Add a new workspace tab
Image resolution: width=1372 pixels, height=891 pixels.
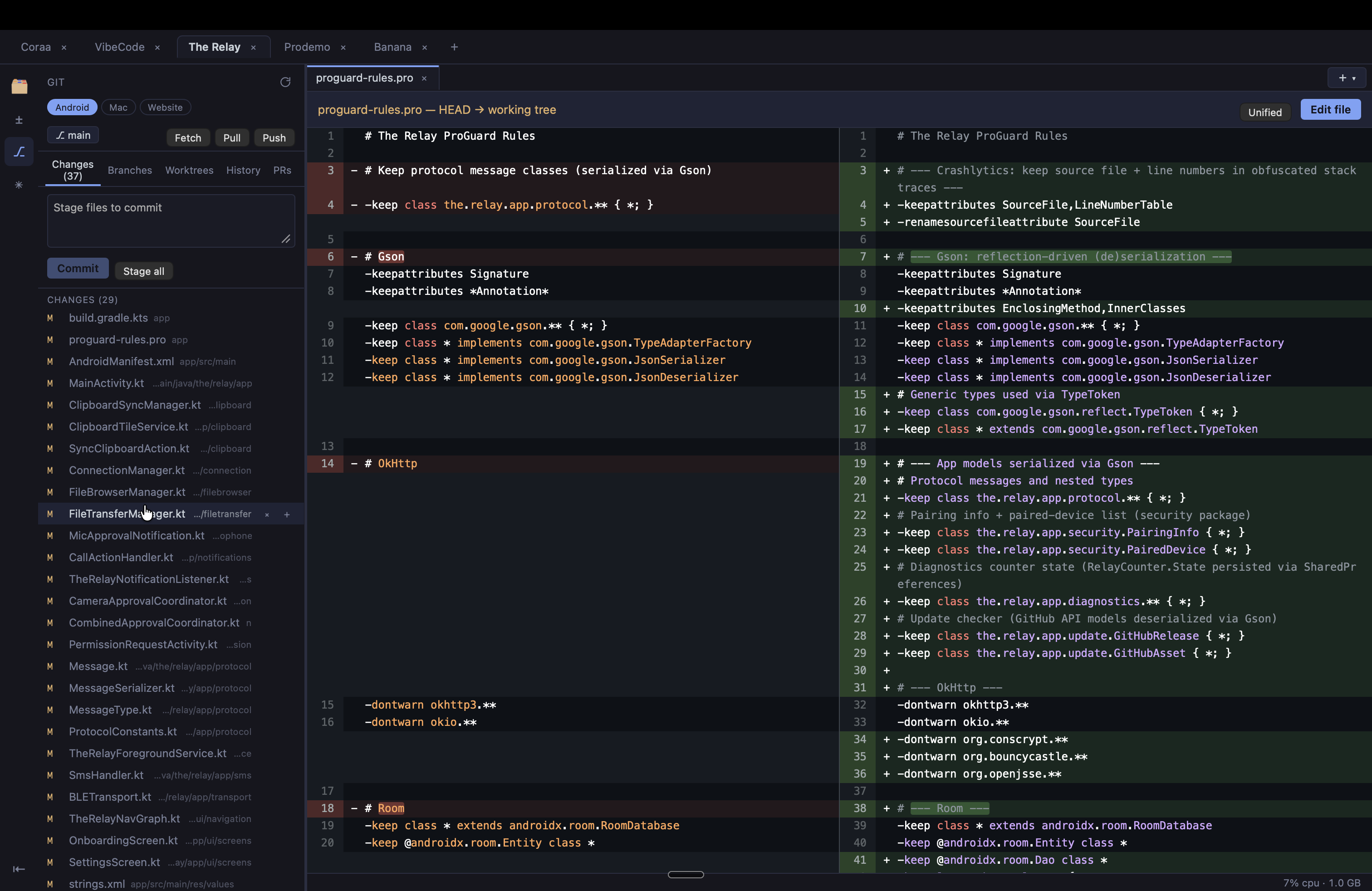[454, 47]
